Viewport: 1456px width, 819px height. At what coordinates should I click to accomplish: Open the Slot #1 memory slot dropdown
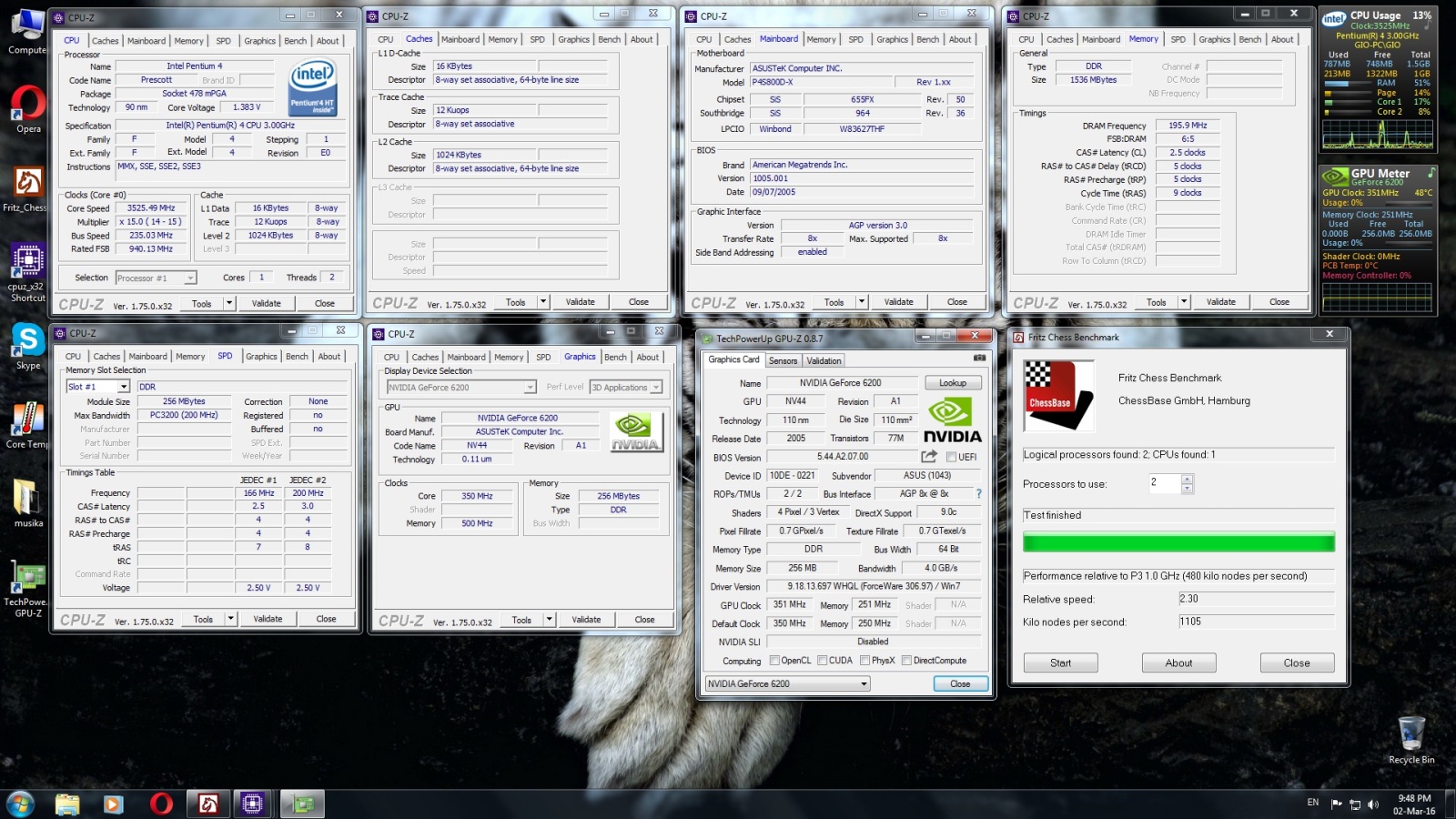point(98,387)
